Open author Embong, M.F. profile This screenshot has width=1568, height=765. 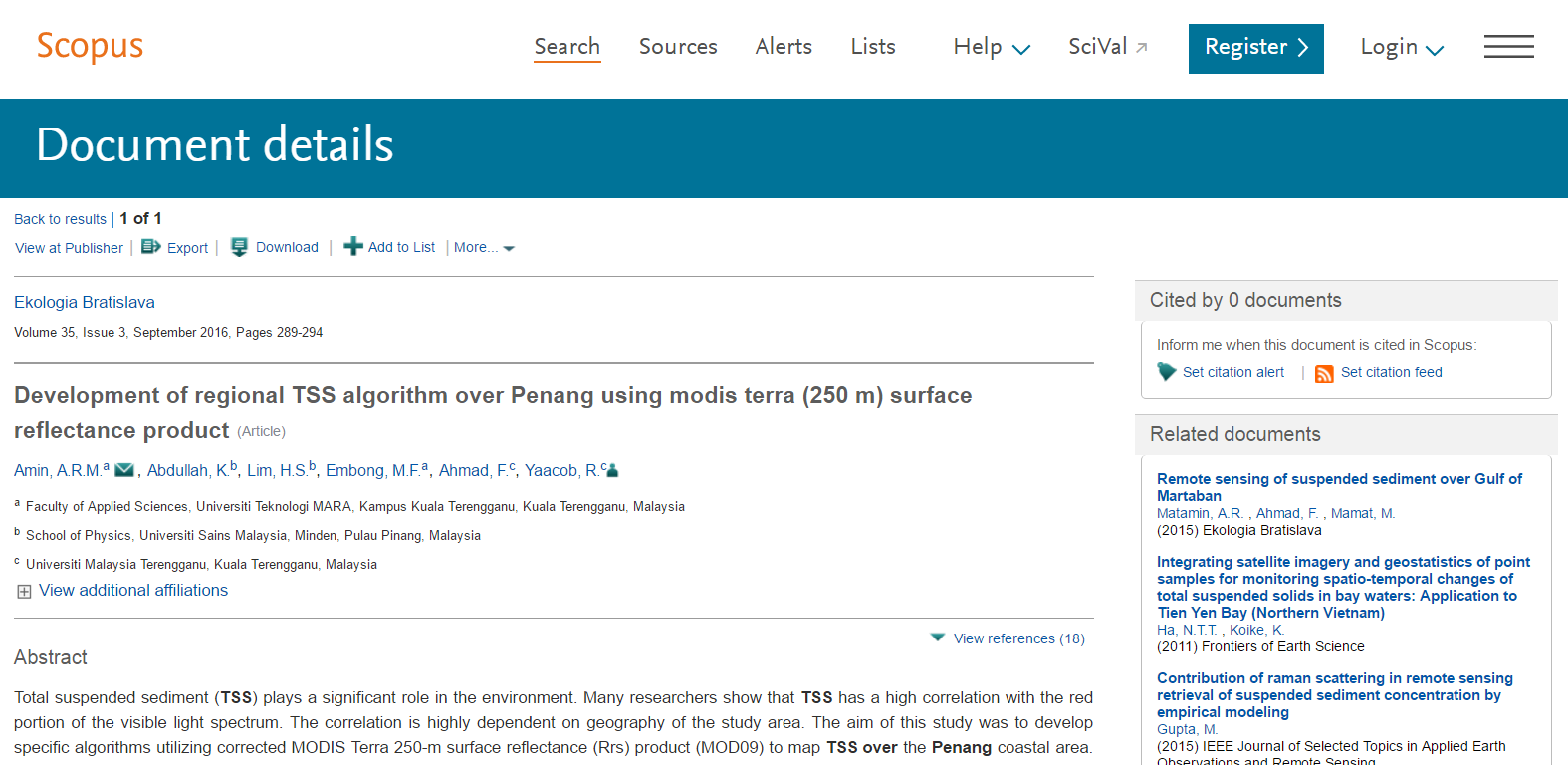[372, 470]
